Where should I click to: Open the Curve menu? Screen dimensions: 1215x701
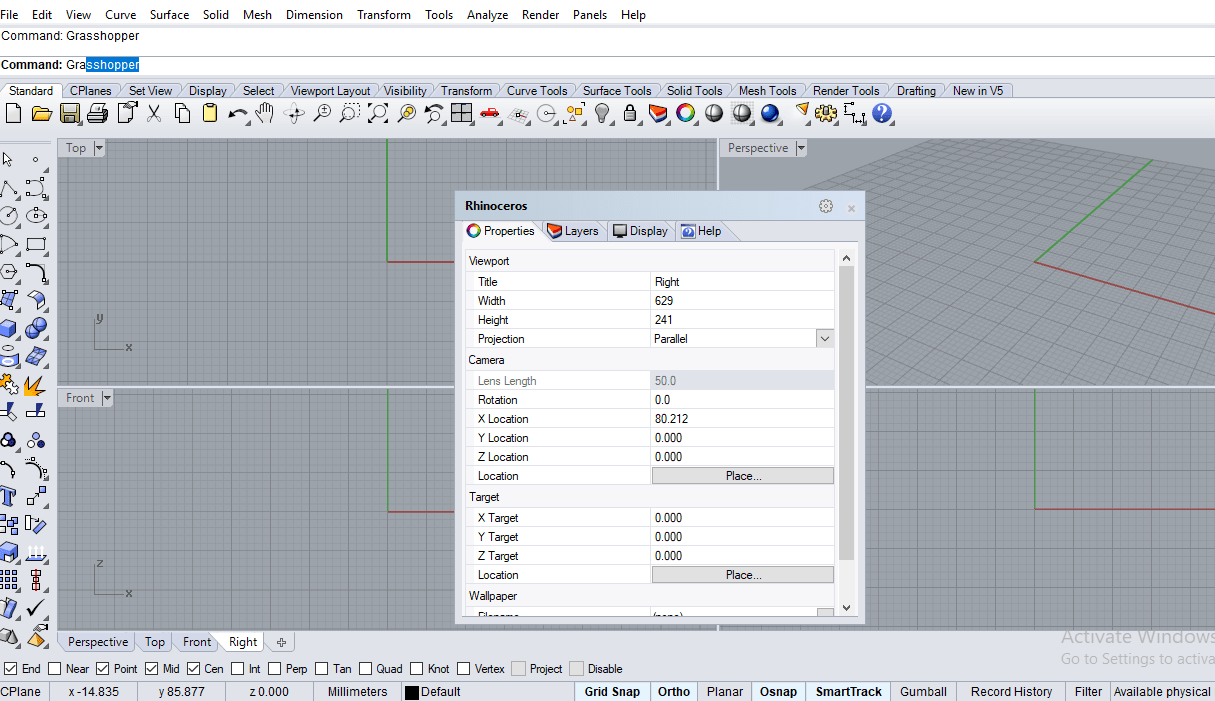point(121,15)
